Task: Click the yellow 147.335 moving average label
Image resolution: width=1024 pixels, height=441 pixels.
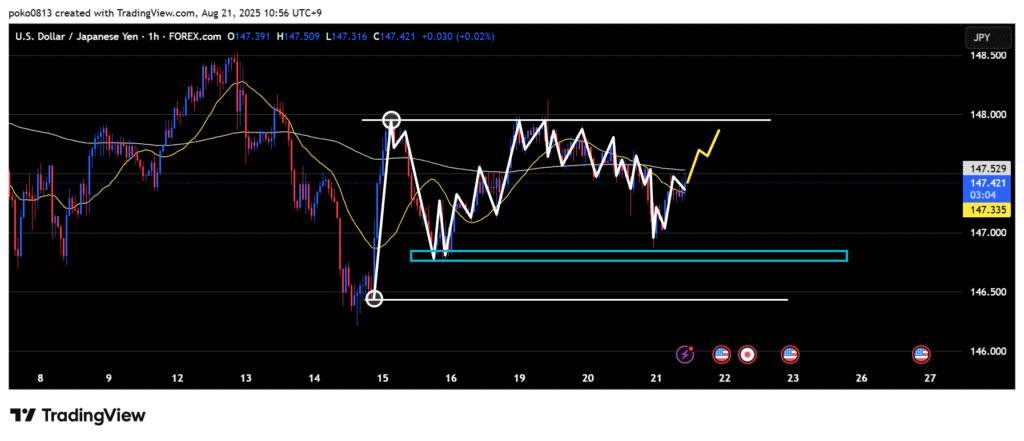Action: coord(976,211)
